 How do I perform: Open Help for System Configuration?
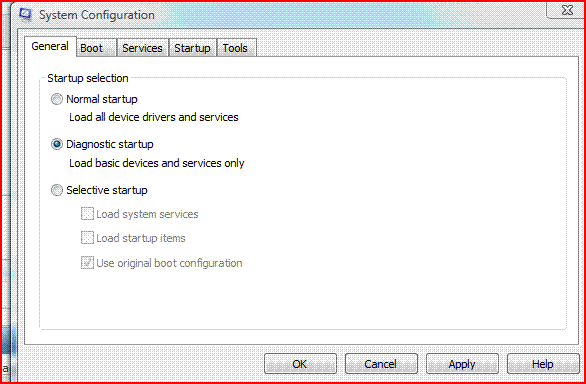(543, 364)
